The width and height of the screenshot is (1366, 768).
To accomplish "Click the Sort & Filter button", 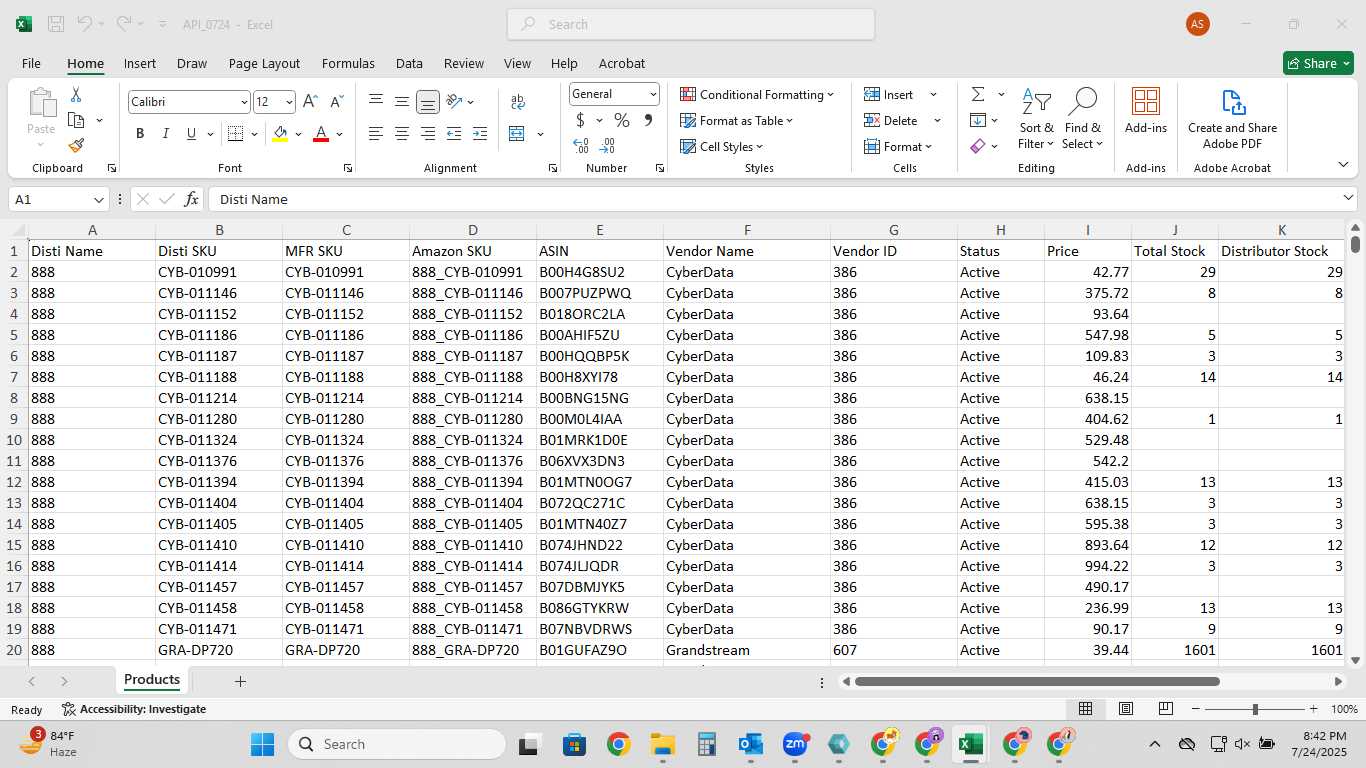I will 1036,119.
